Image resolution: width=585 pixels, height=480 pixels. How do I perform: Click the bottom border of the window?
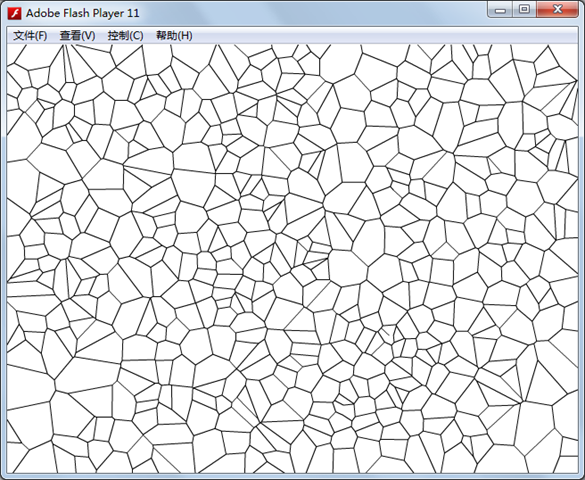coord(292,476)
